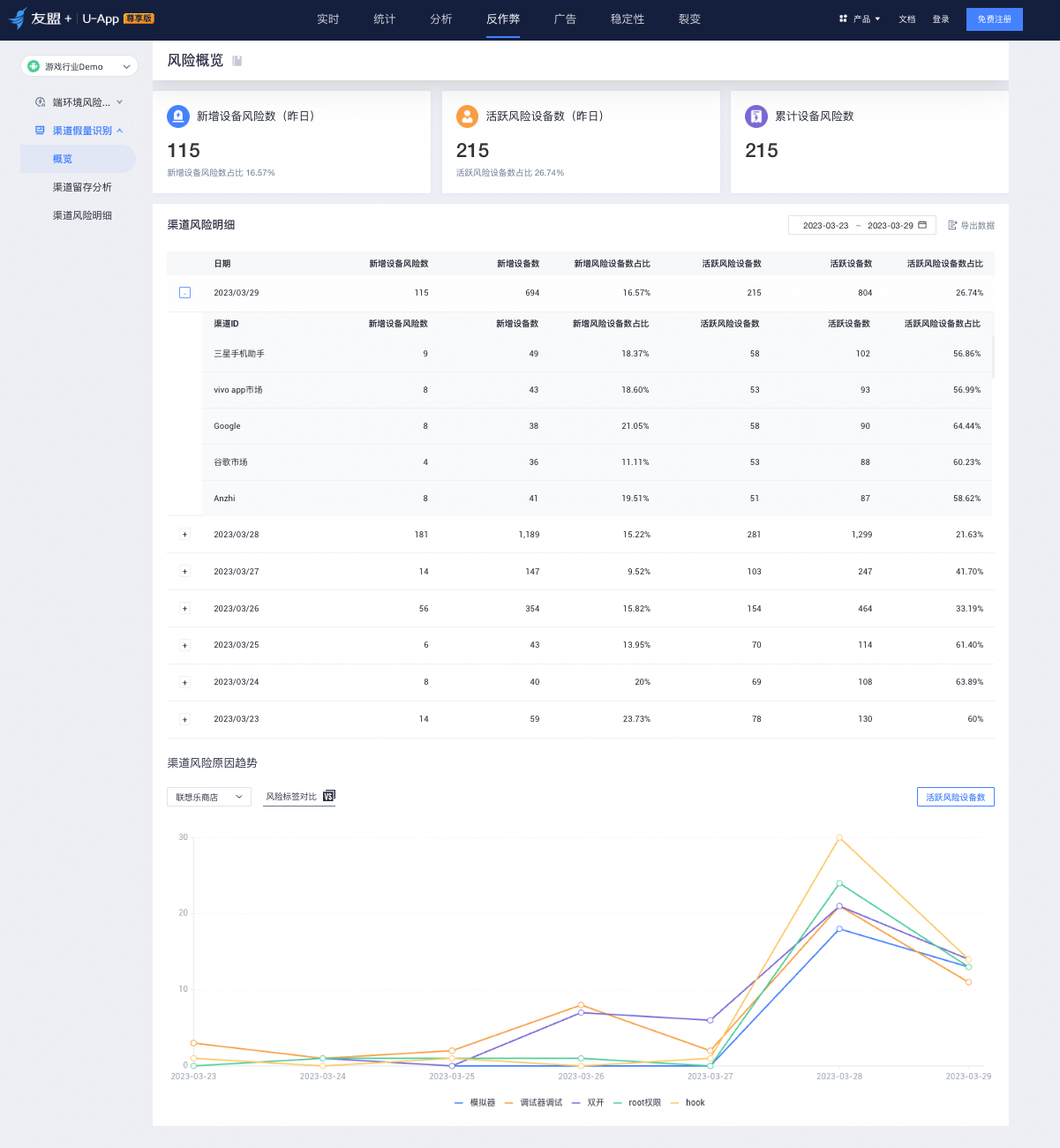Image resolution: width=1060 pixels, height=1148 pixels.
Task: Click the purple 累计设备风险数 card icon
Action: (756, 116)
